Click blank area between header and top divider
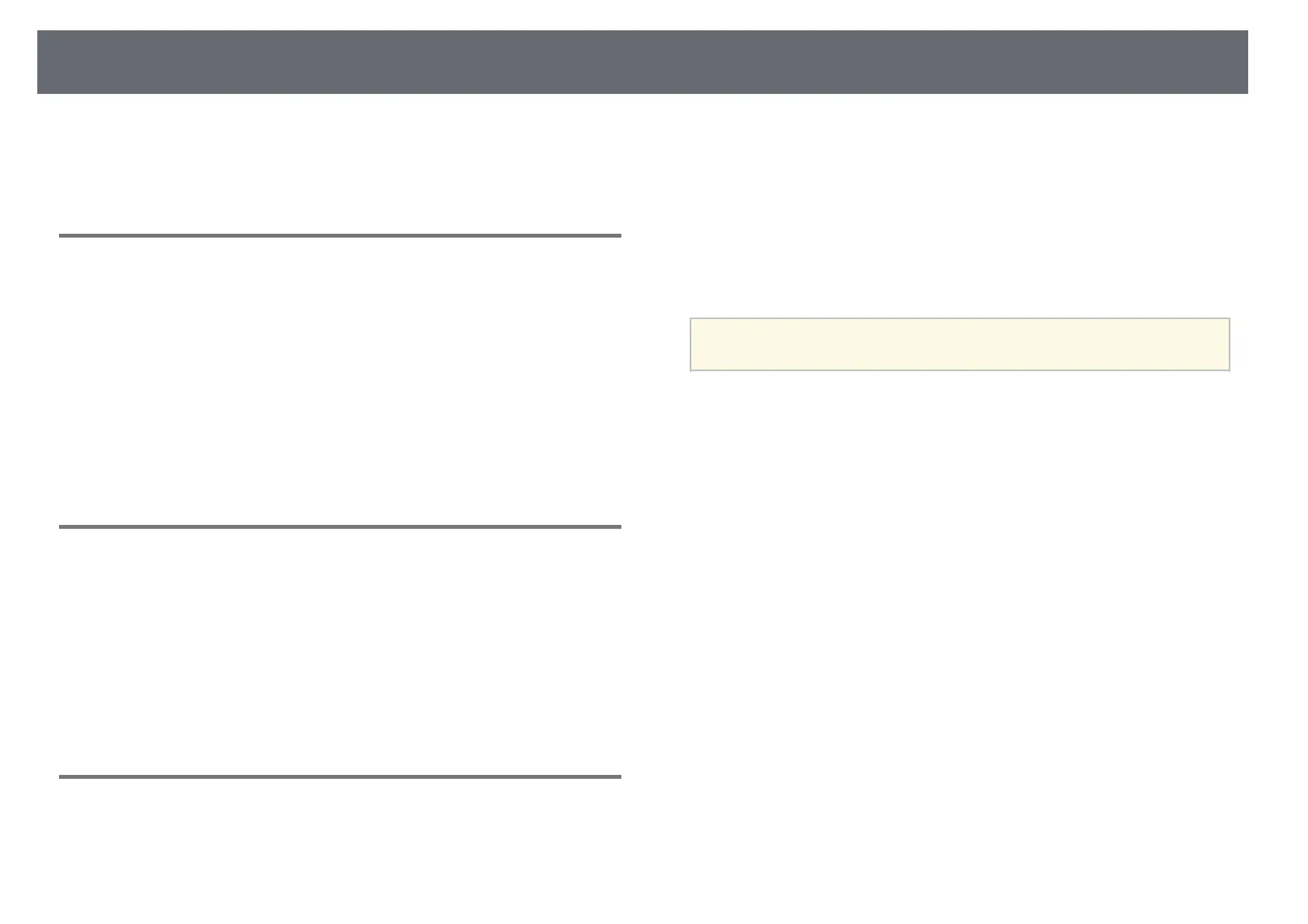This screenshot has height=924, width=1308. coord(339,163)
